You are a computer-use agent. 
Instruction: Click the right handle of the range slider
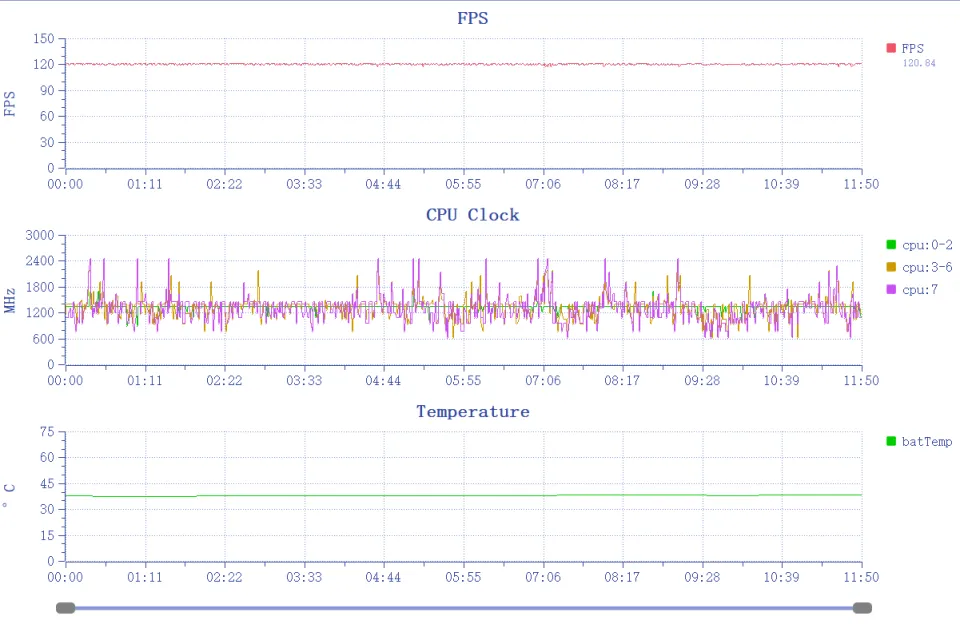862,608
